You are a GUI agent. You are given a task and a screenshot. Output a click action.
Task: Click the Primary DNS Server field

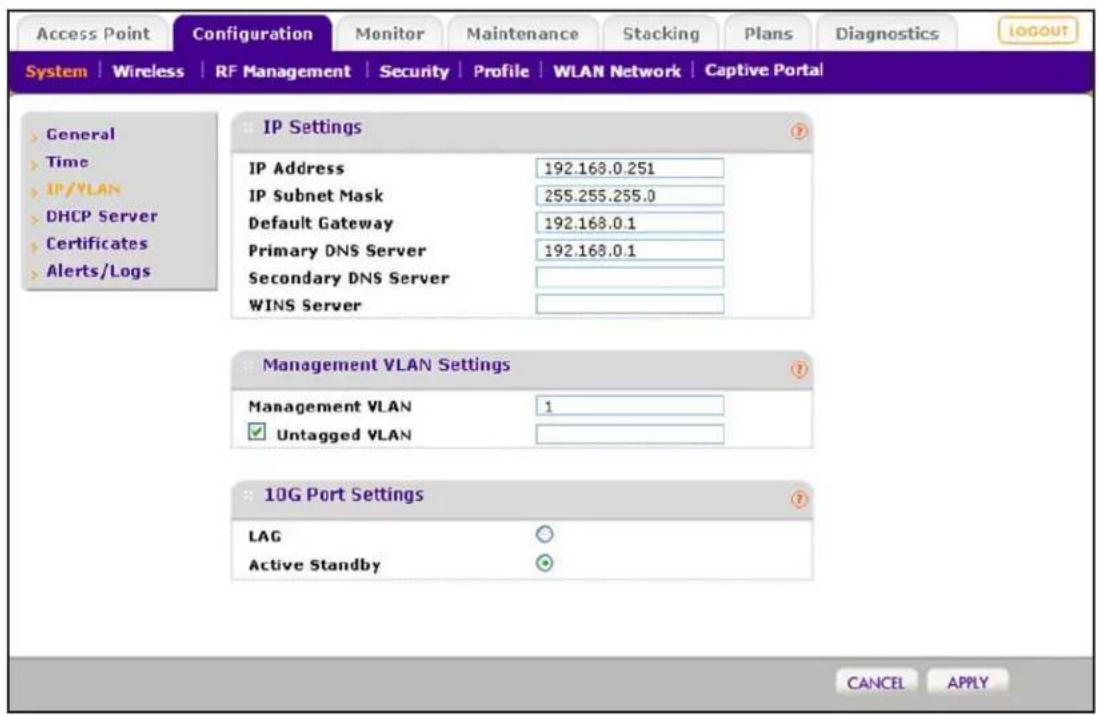click(x=630, y=250)
